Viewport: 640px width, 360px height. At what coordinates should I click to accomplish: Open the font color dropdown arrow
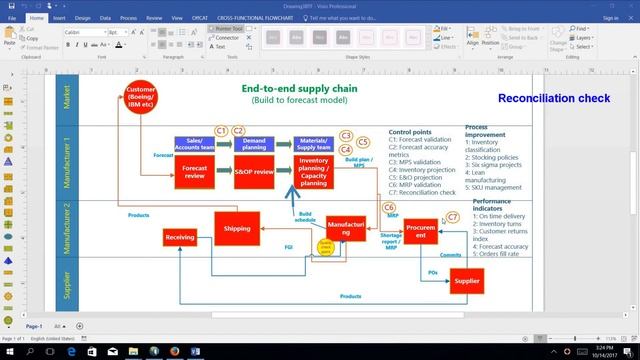tap(125, 44)
